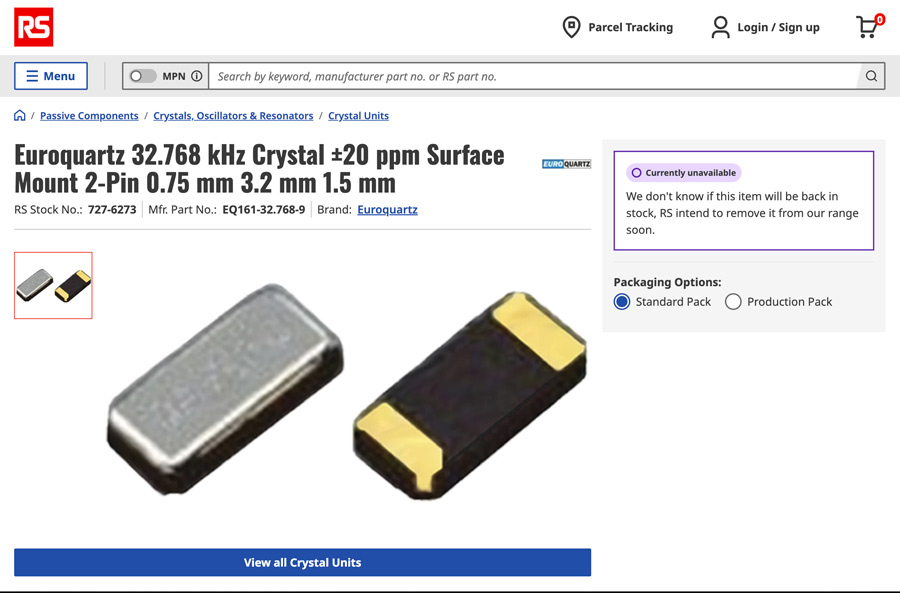
Task: Click the Euroquartz brand logo
Action: pos(566,164)
